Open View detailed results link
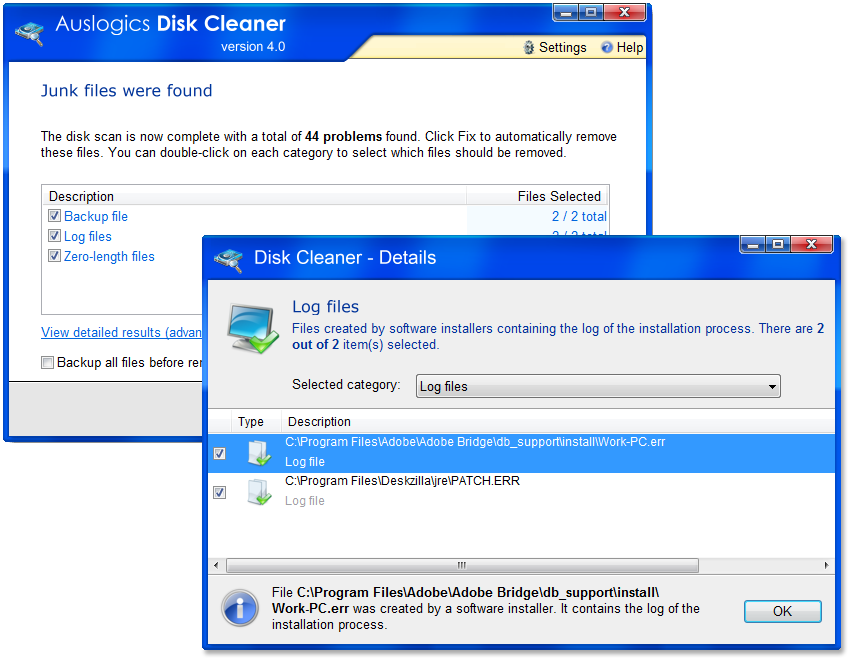The width and height of the screenshot is (853, 661). 121,332
